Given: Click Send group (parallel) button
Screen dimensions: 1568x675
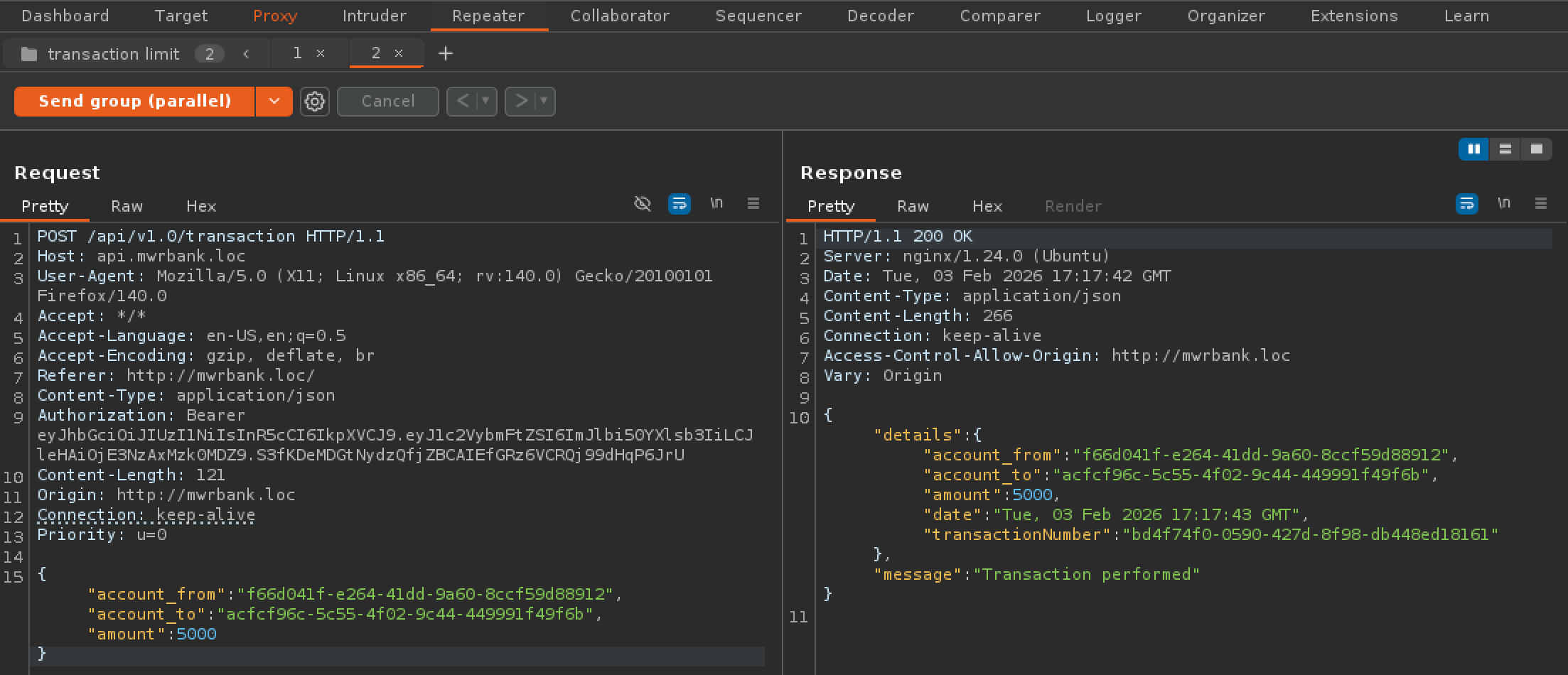Looking at the screenshot, I should click(134, 102).
